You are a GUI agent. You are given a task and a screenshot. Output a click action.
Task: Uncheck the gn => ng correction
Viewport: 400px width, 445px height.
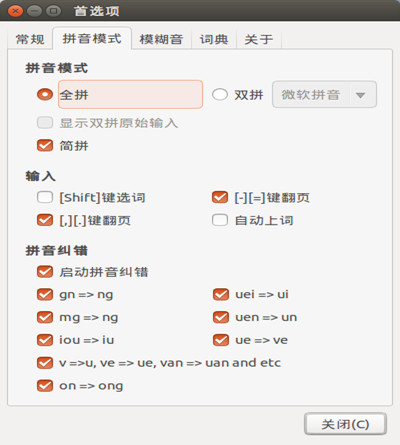(45, 294)
